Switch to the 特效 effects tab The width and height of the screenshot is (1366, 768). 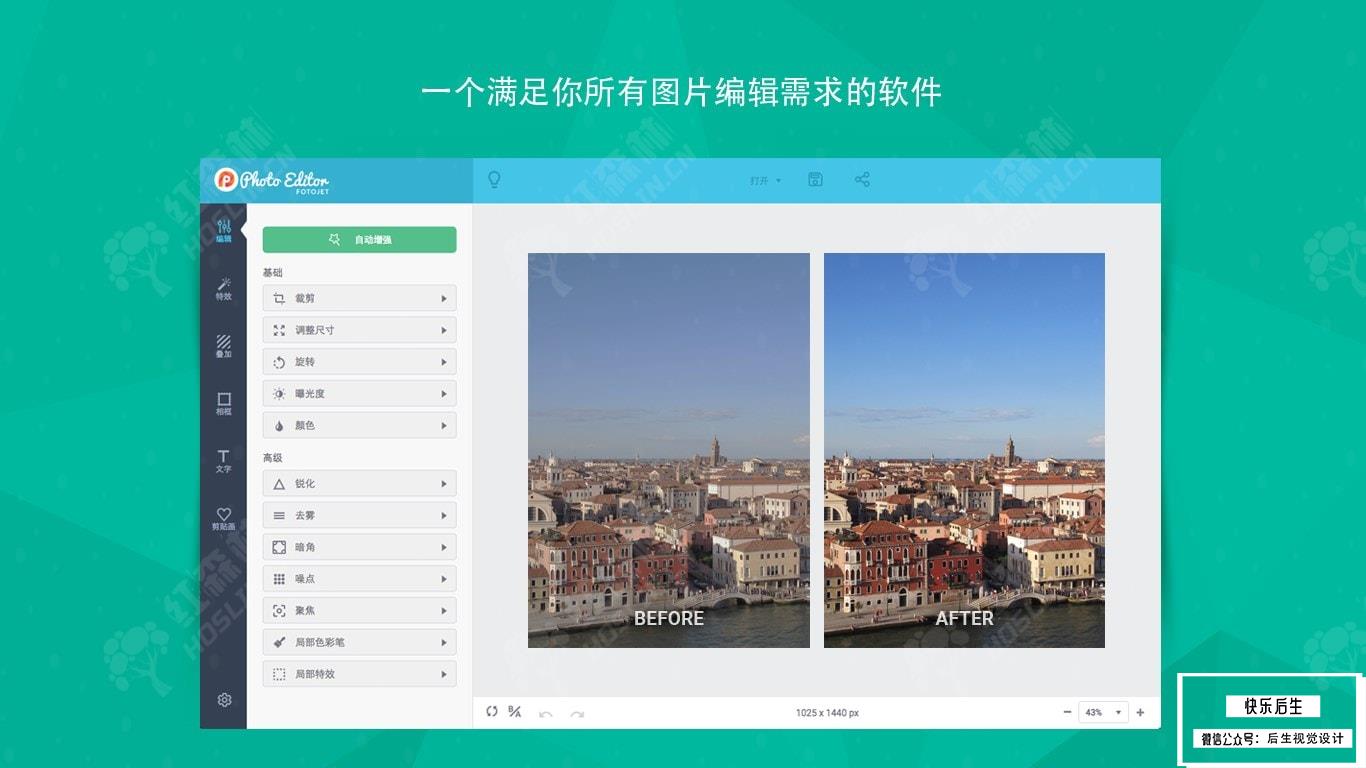click(224, 289)
